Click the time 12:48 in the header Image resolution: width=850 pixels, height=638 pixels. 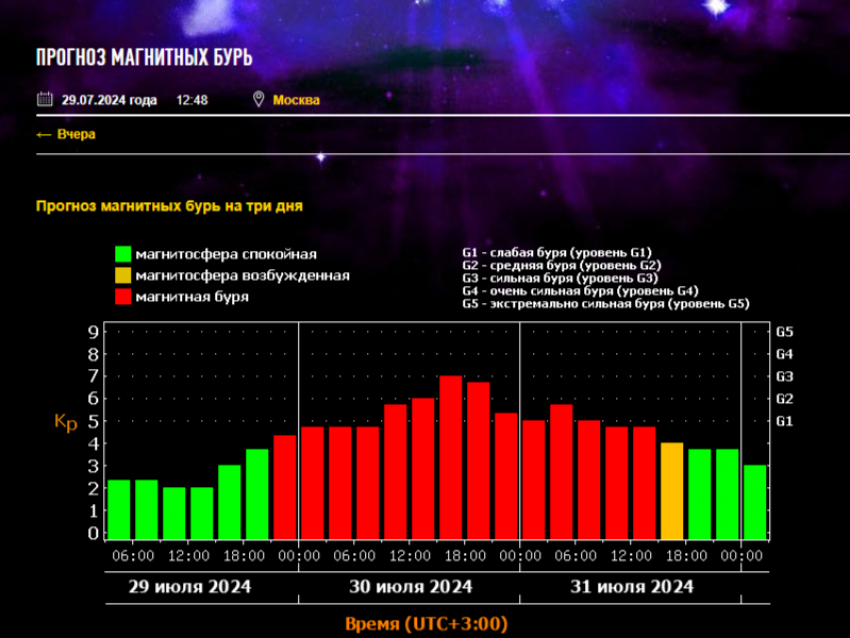click(192, 100)
